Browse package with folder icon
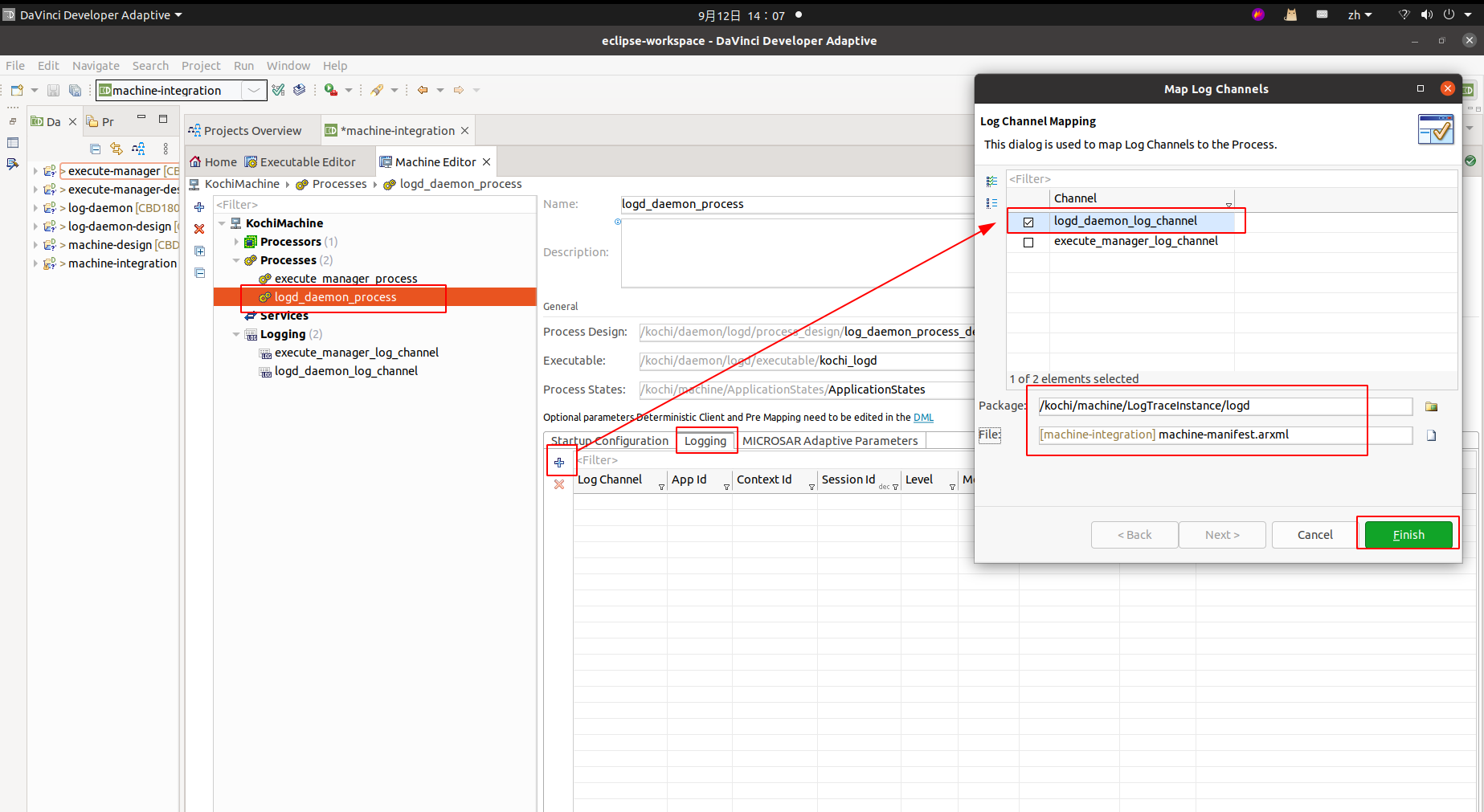The height and width of the screenshot is (812, 1484). click(x=1431, y=406)
